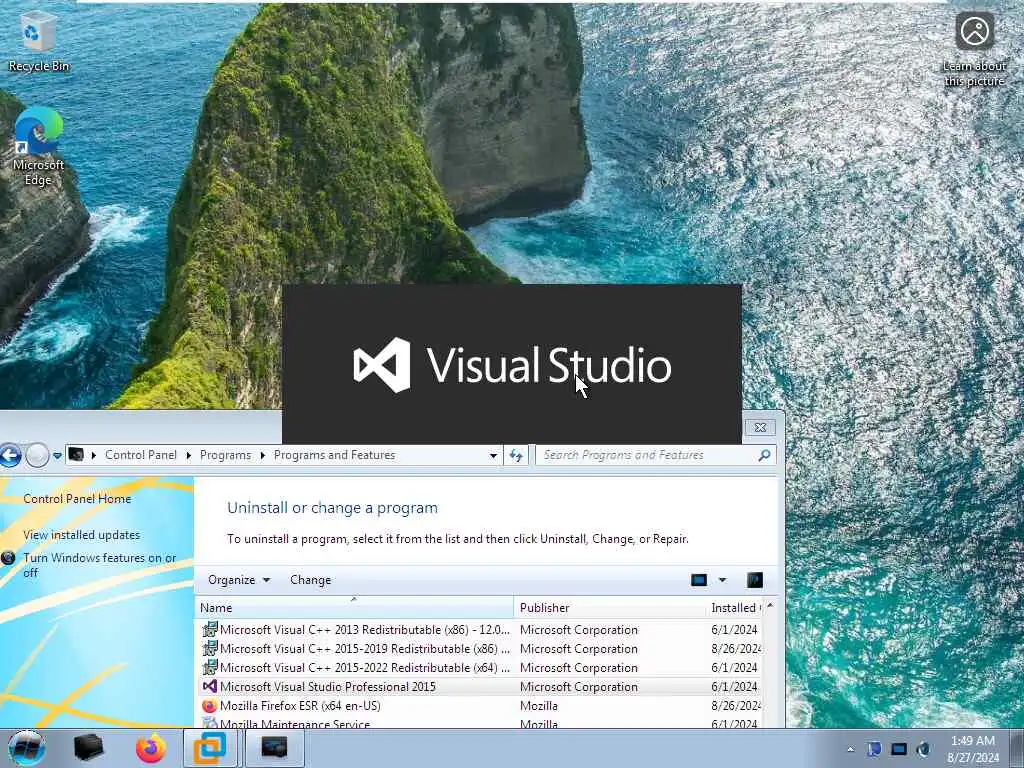This screenshot has height=768, width=1024.
Task: Sort by Publisher column header
Action: click(x=609, y=607)
